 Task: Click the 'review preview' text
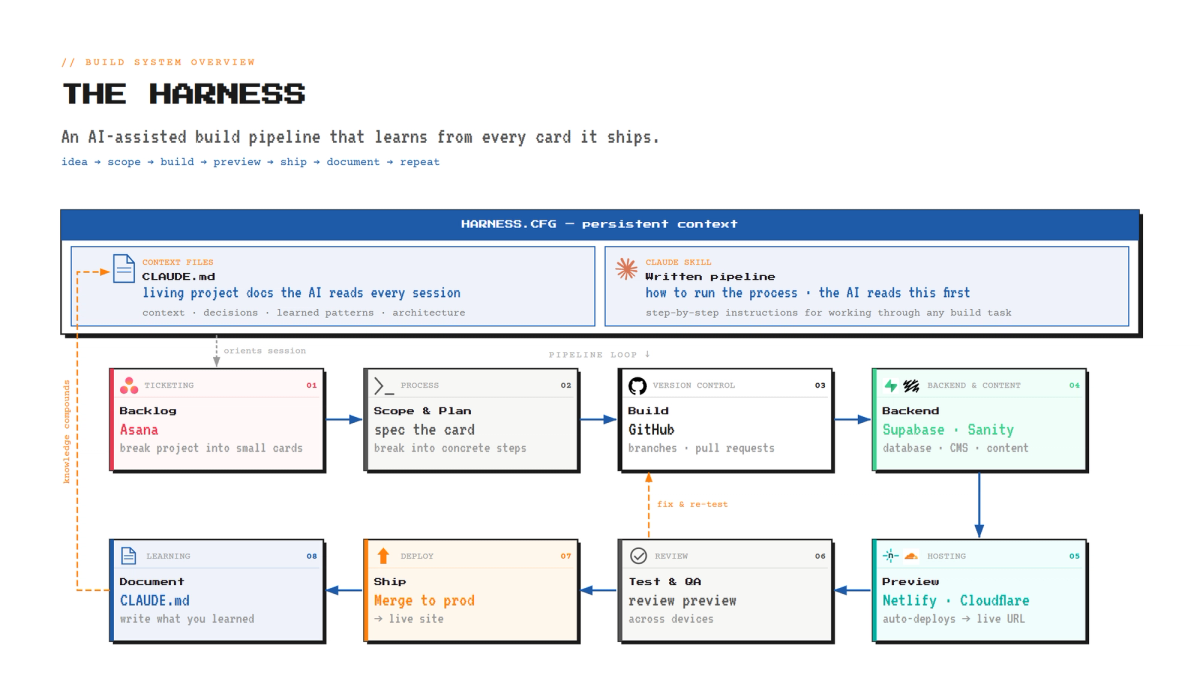coord(682,601)
